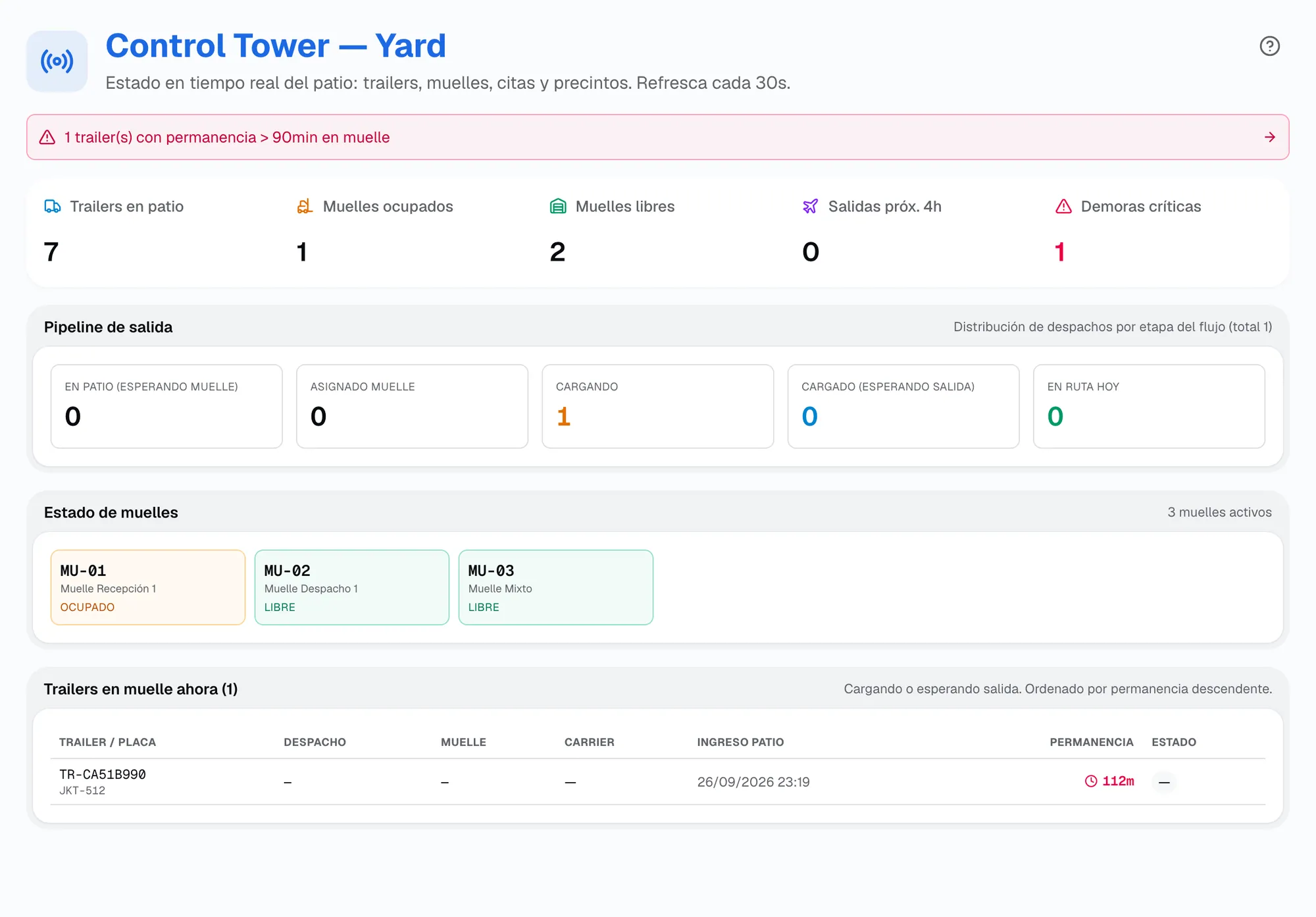Click the Pipeline de salida heading

coord(108,327)
